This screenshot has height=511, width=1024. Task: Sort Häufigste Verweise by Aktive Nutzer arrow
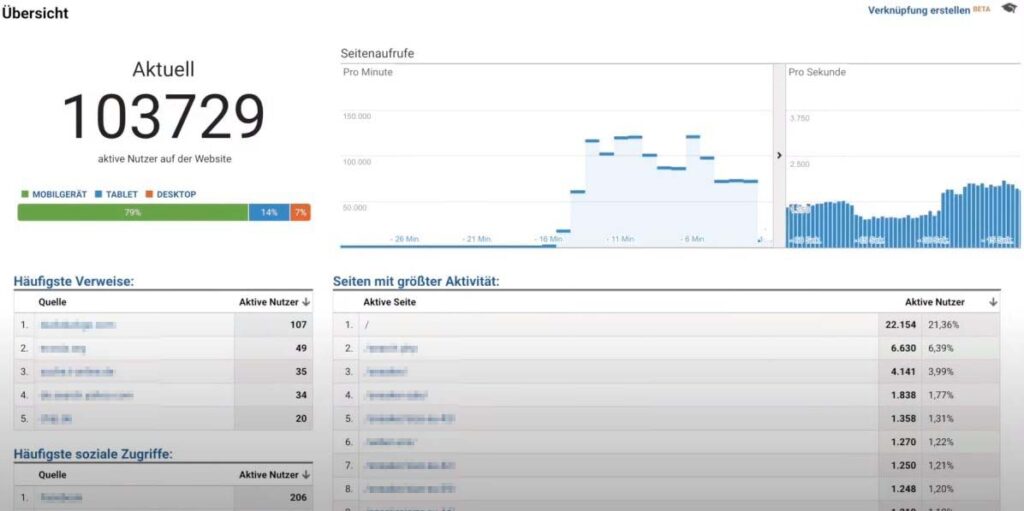click(306, 302)
